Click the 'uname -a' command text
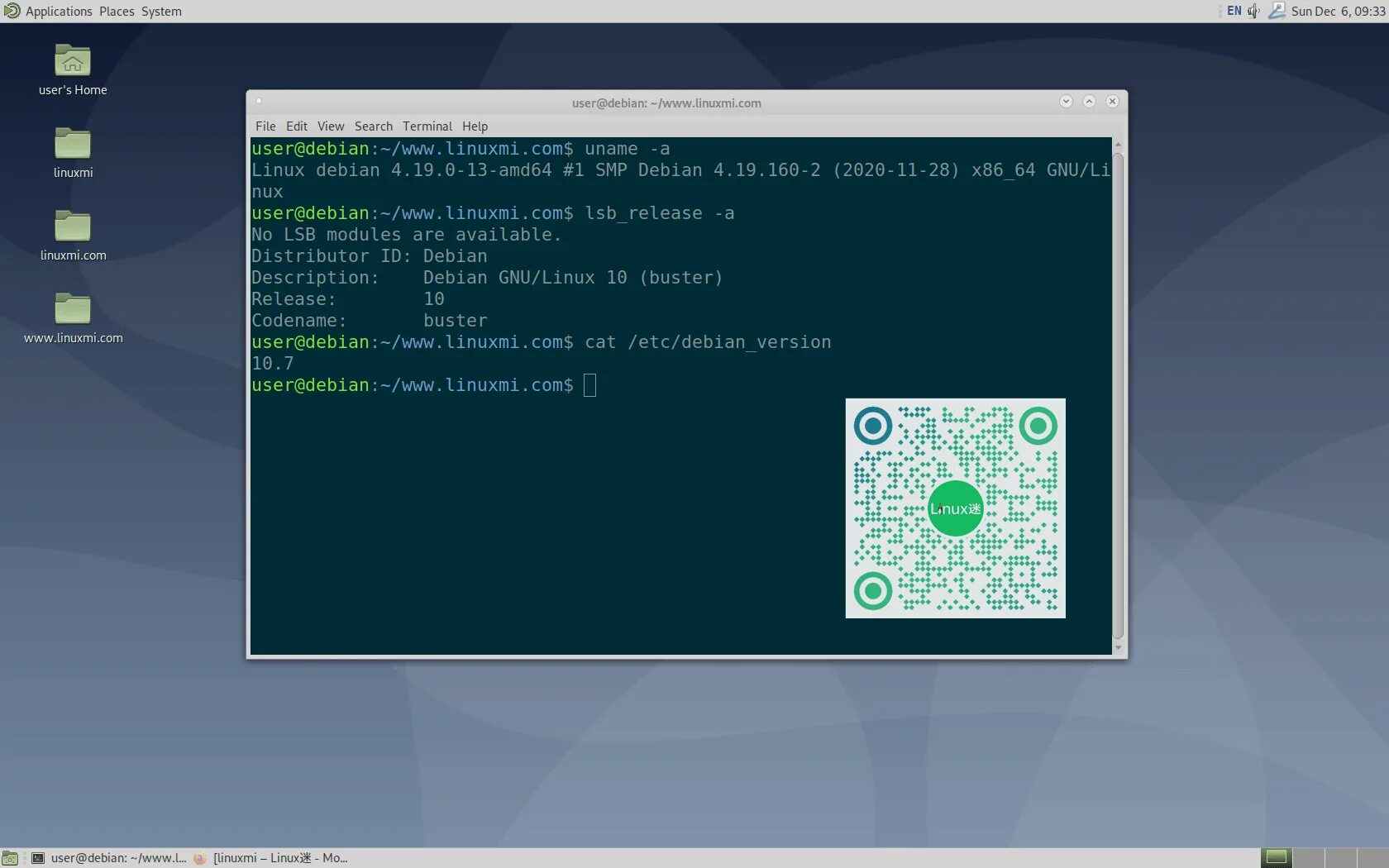This screenshot has height=868, width=1389. [628, 149]
